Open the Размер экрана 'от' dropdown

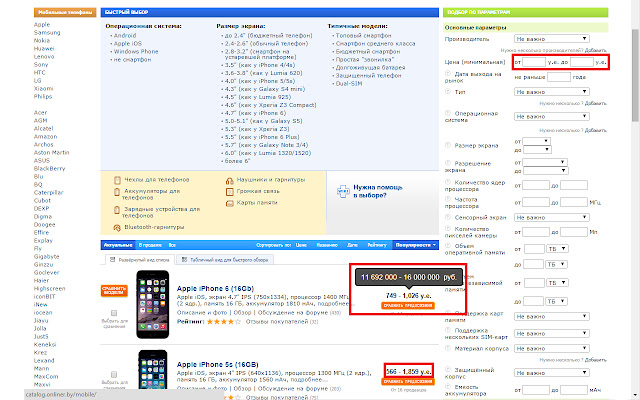click(x=536, y=141)
